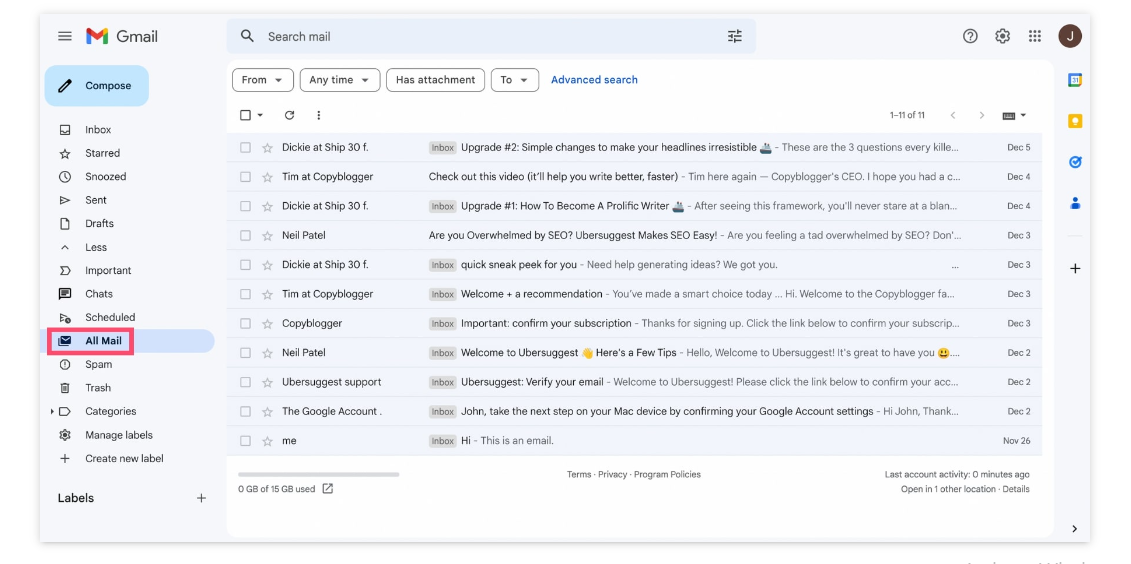Viewport: 1131px width, 564px height.
Task: Open the Inbox folder
Action: click(98, 130)
